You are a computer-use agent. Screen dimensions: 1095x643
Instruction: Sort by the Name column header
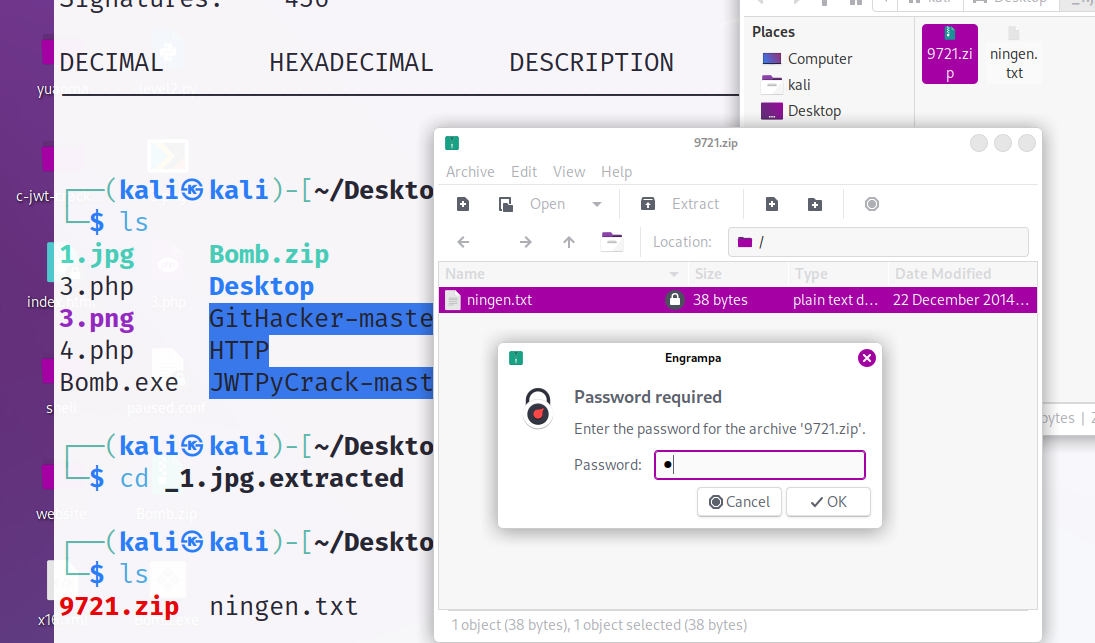click(563, 274)
